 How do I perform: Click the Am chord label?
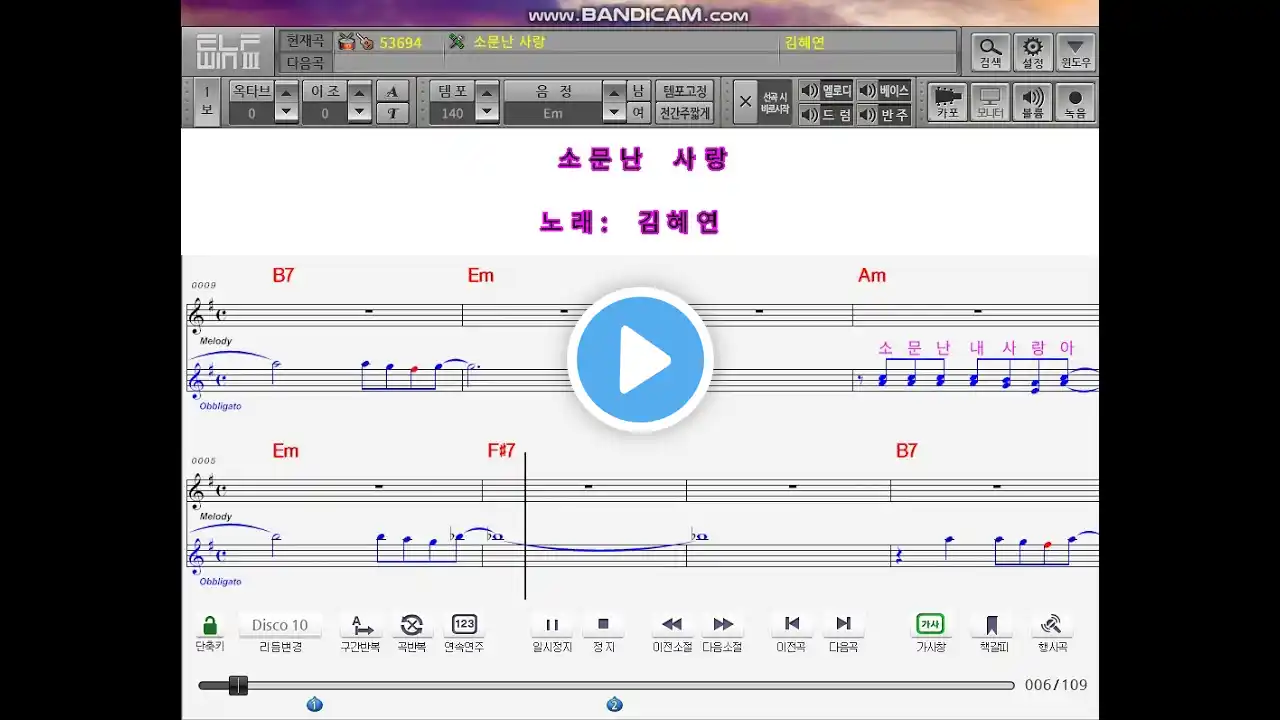[x=872, y=275]
